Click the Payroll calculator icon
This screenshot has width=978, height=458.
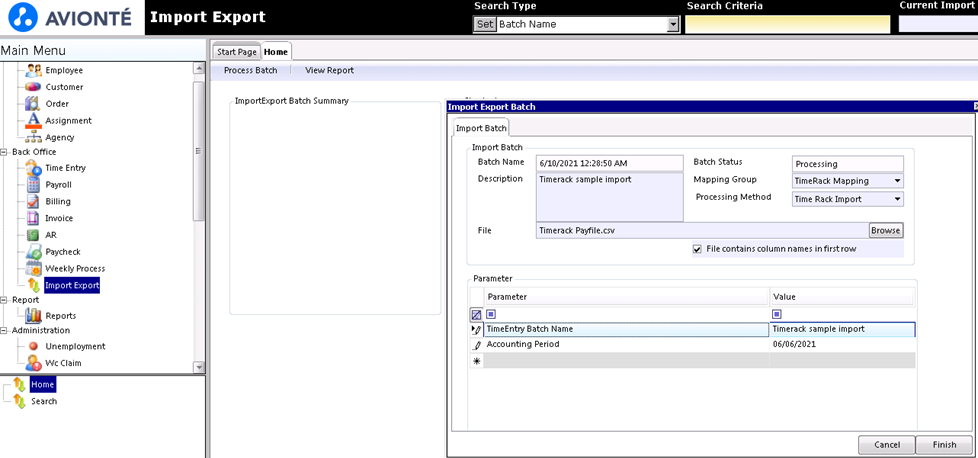tap(34, 185)
